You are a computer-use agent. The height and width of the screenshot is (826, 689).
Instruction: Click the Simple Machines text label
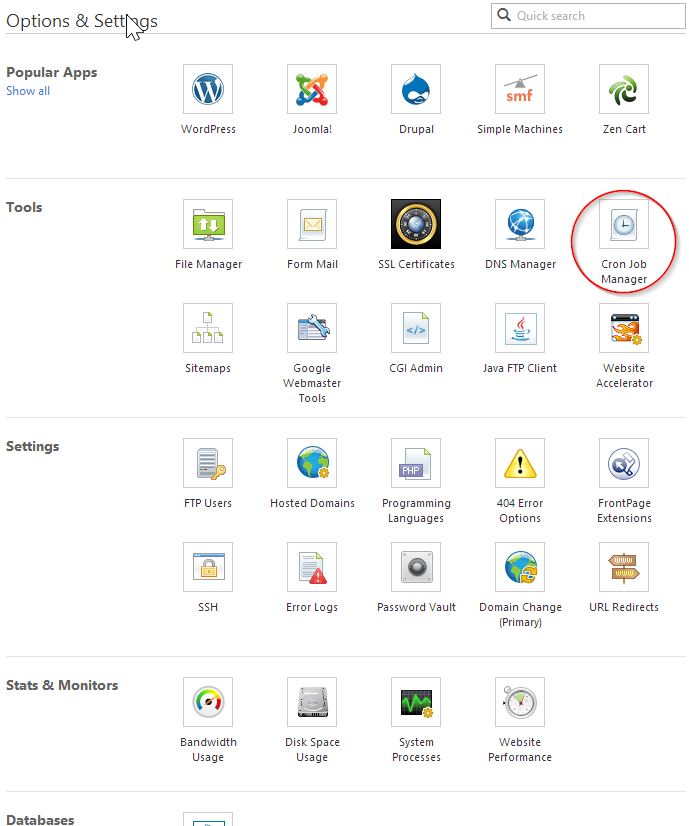[520, 129]
